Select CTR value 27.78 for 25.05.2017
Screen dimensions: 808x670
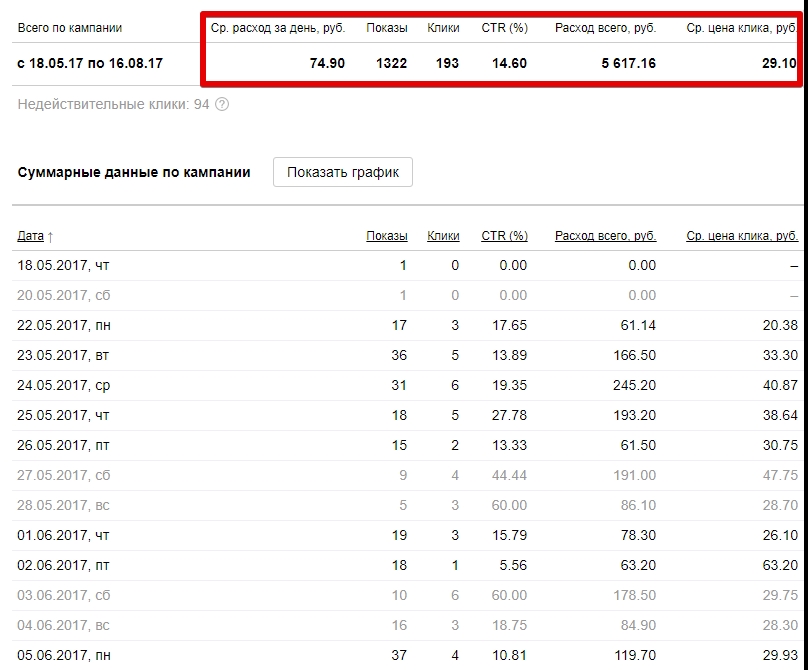point(509,415)
